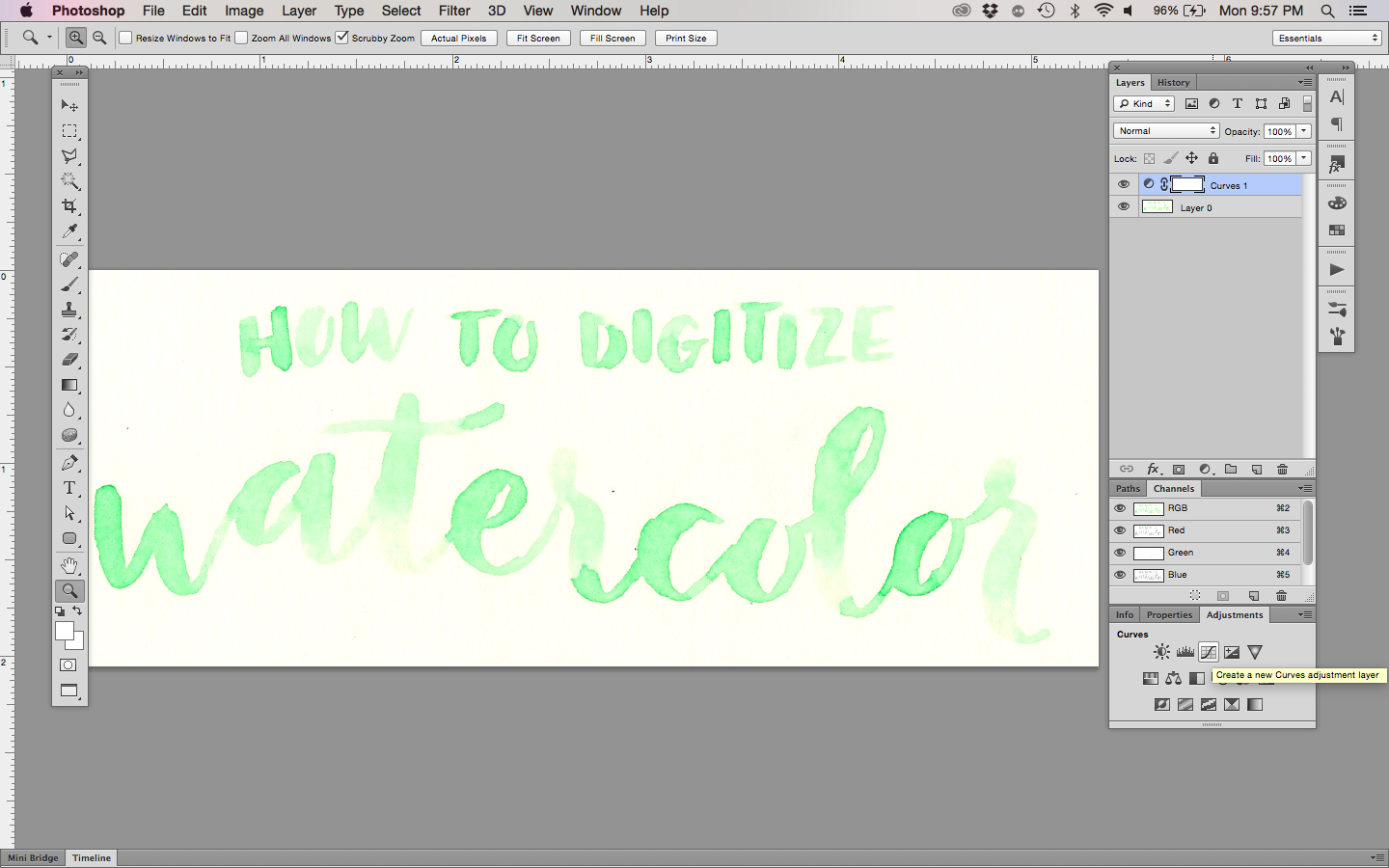The height and width of the screenshot is (868, 1389).
Task: Open the layer Kind filter dropdown
Action: [1144, 103]
